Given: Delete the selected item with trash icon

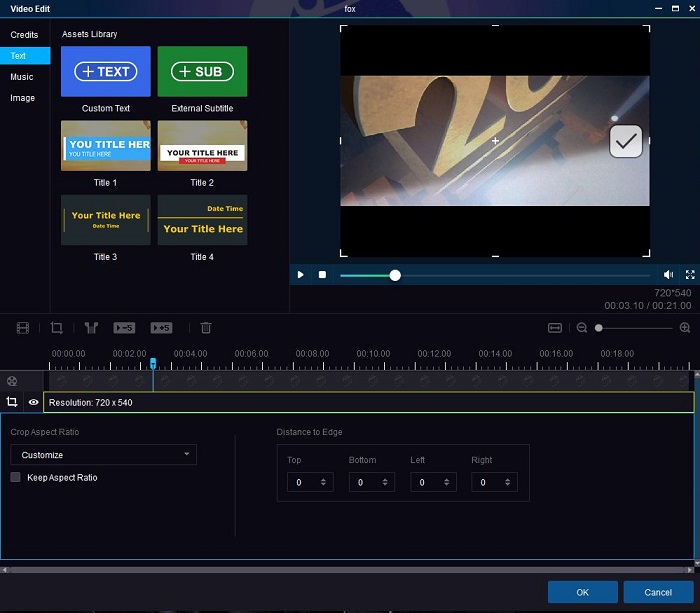Looking at the screenshot, I should click(206, 328).
